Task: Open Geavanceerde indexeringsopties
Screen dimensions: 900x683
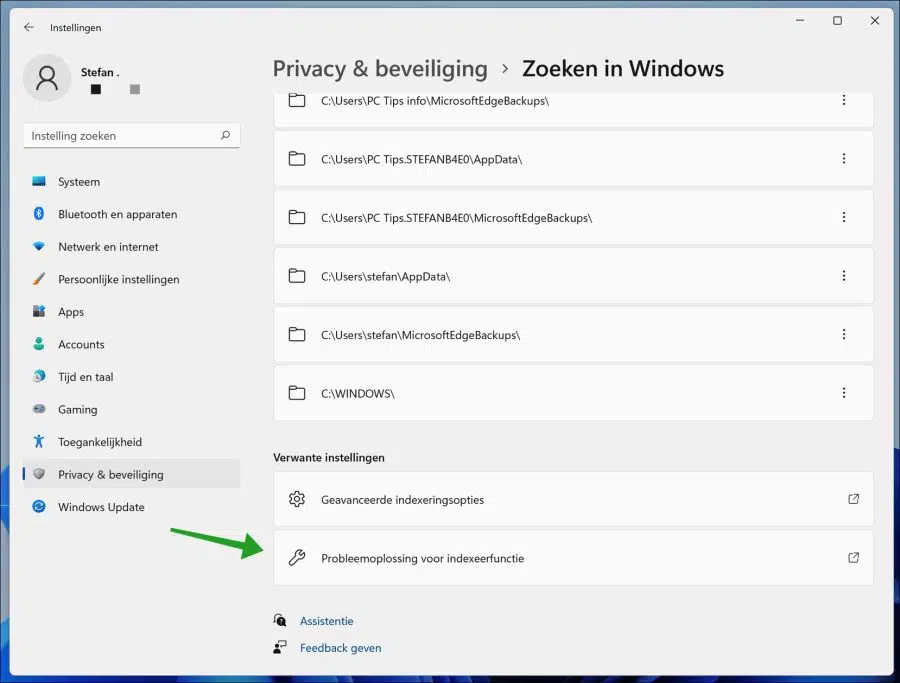Action: click(573, 499)
